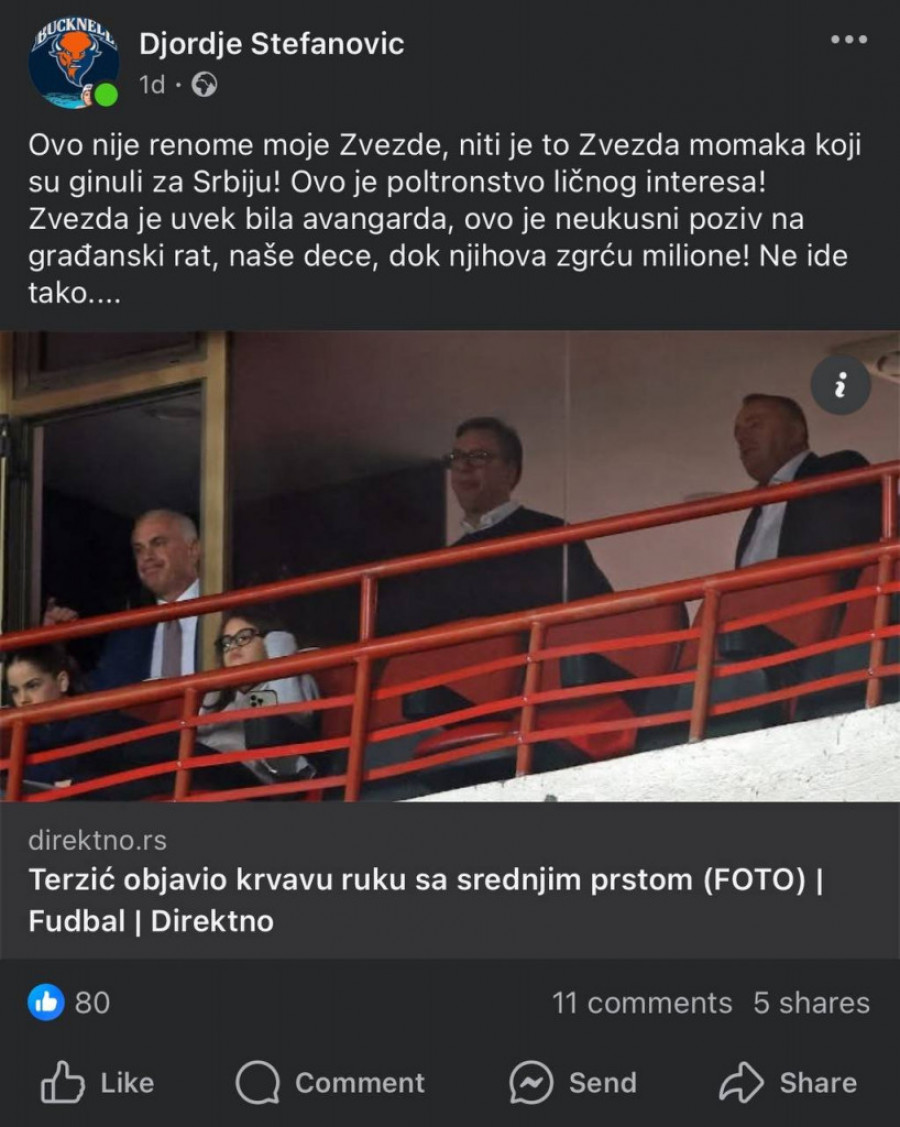
Task: Click the Like button label
Action: (x=127, y=1082)
